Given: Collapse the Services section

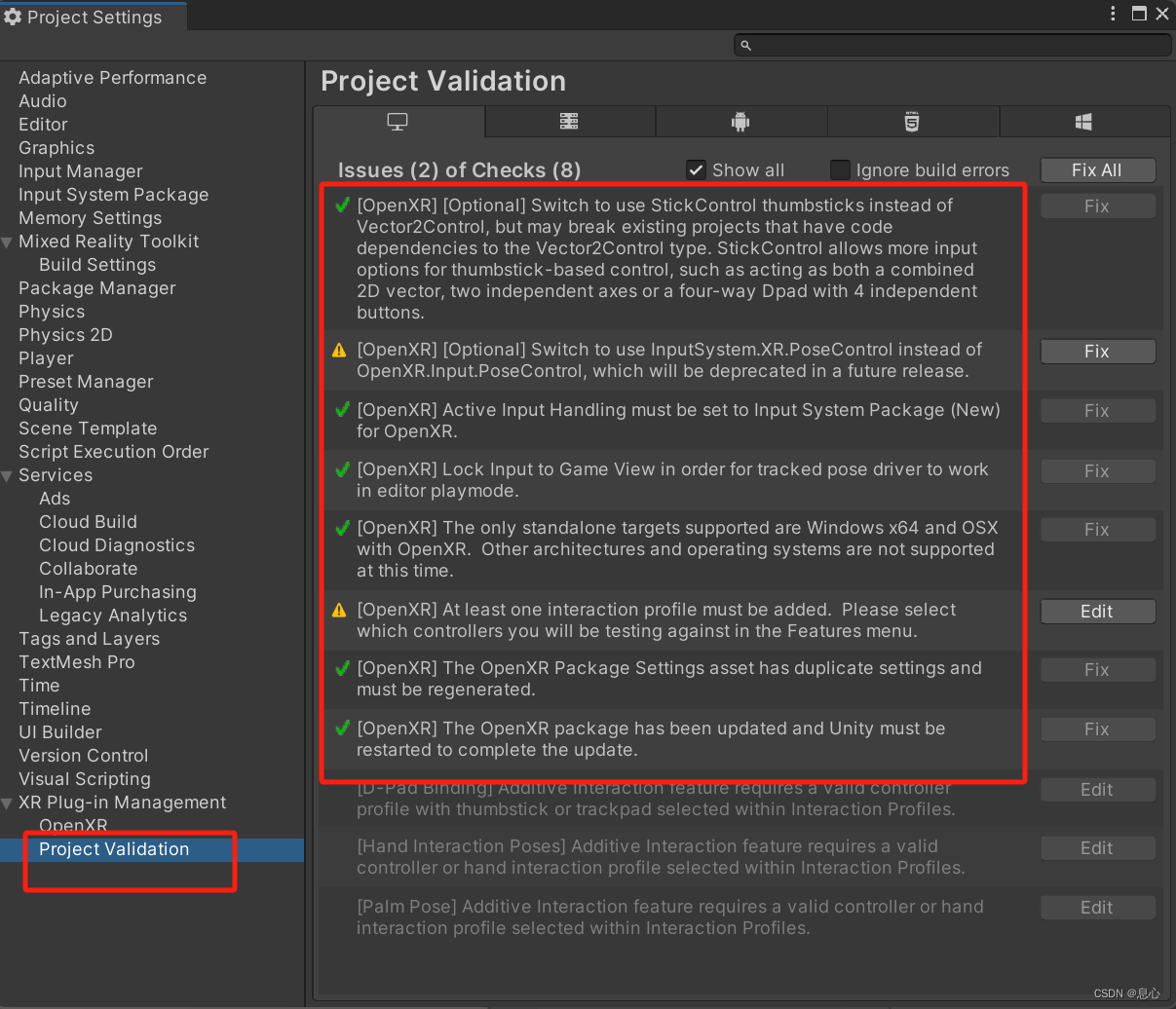Looking at the screenshot, I should pyautogui.click(x=9, y=475).
